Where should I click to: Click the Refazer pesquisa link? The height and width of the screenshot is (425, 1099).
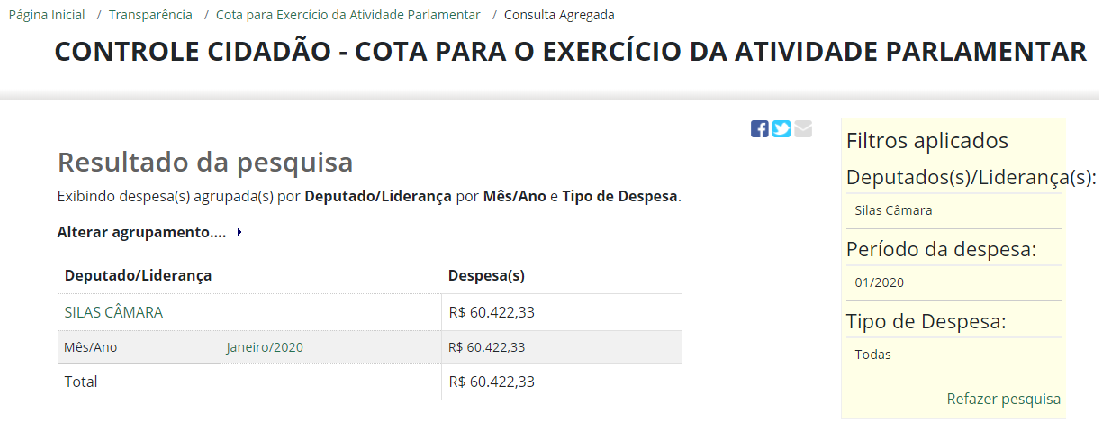(1004, 399)
